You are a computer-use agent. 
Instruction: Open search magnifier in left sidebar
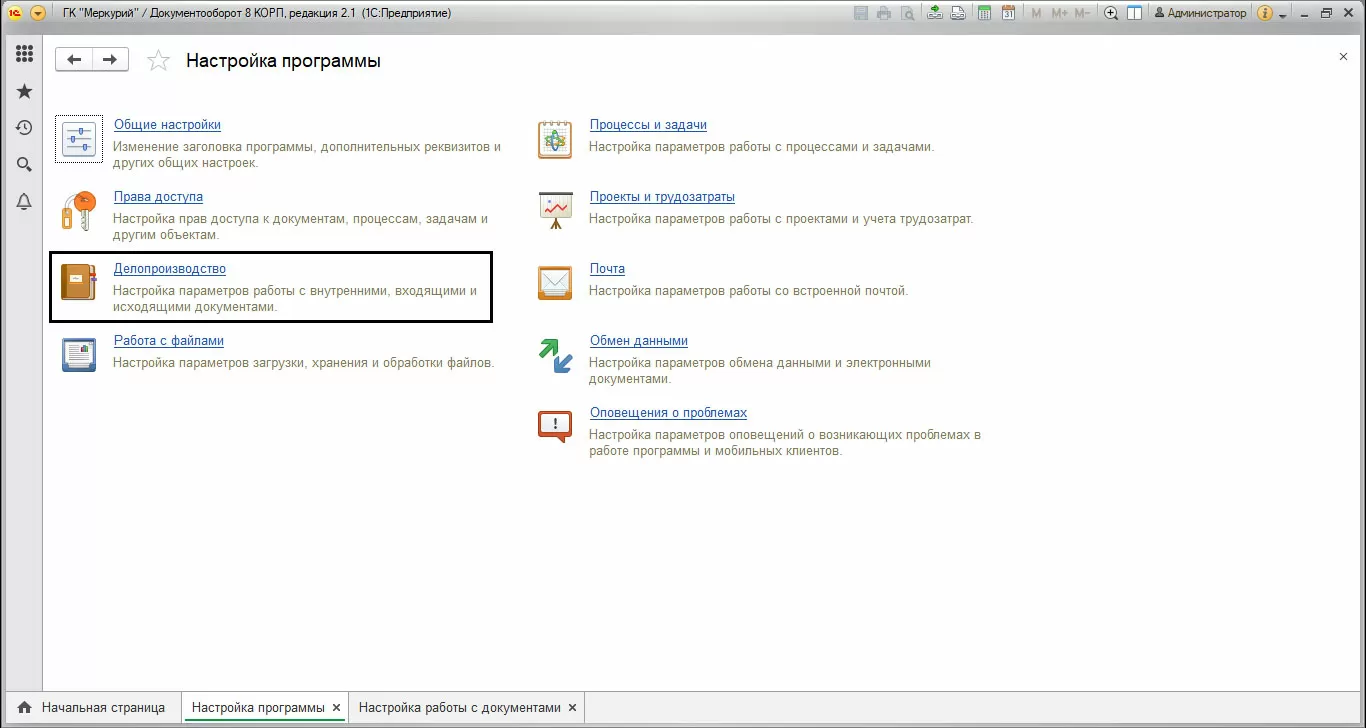pos(24,165)
